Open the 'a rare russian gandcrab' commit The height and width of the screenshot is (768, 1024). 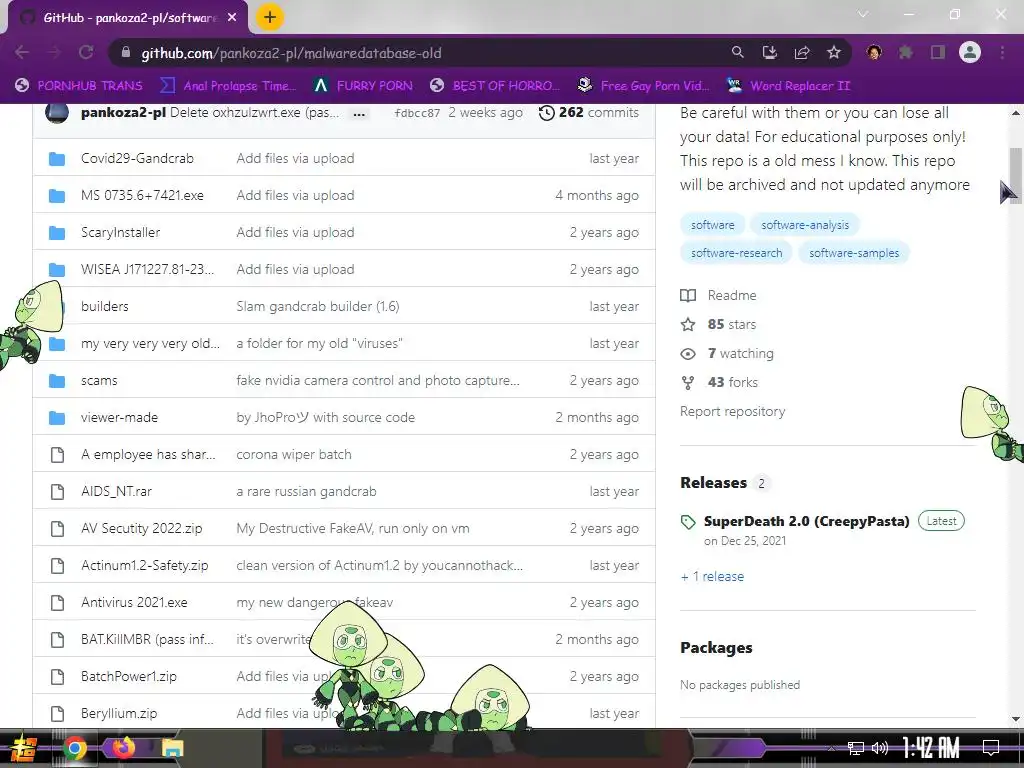tap(306, 491)
